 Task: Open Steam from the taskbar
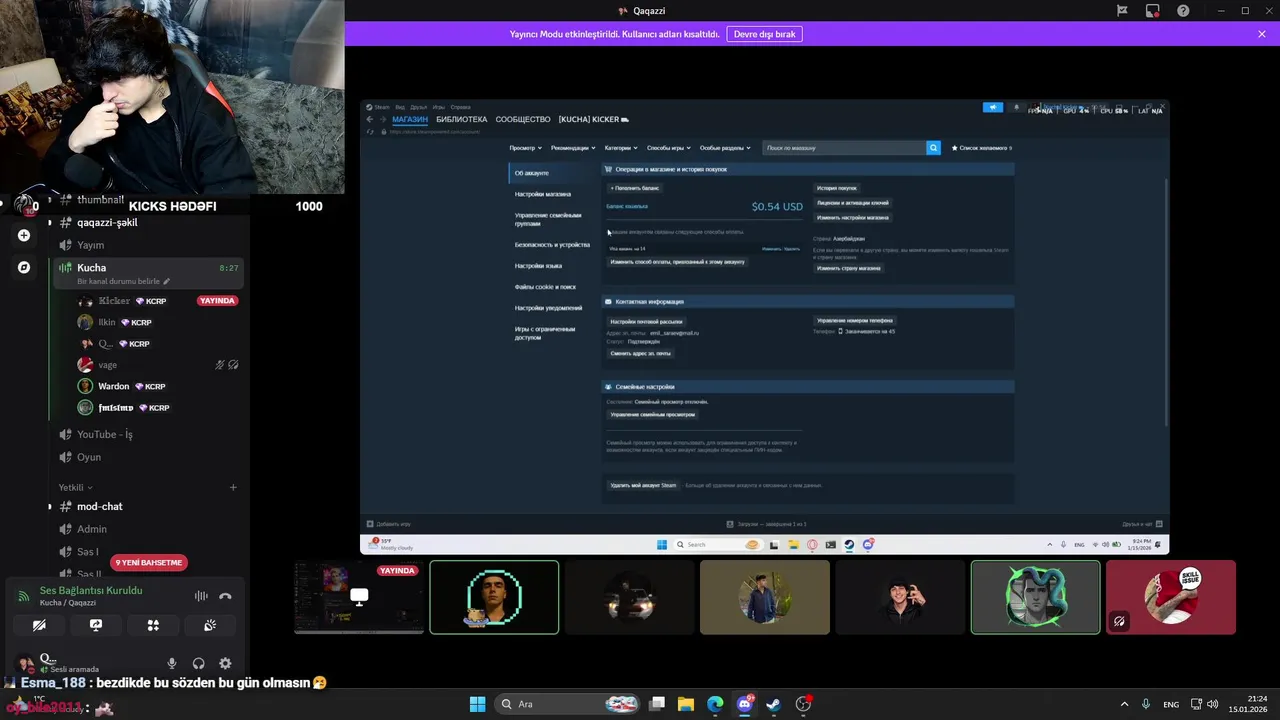coord(774,704)
